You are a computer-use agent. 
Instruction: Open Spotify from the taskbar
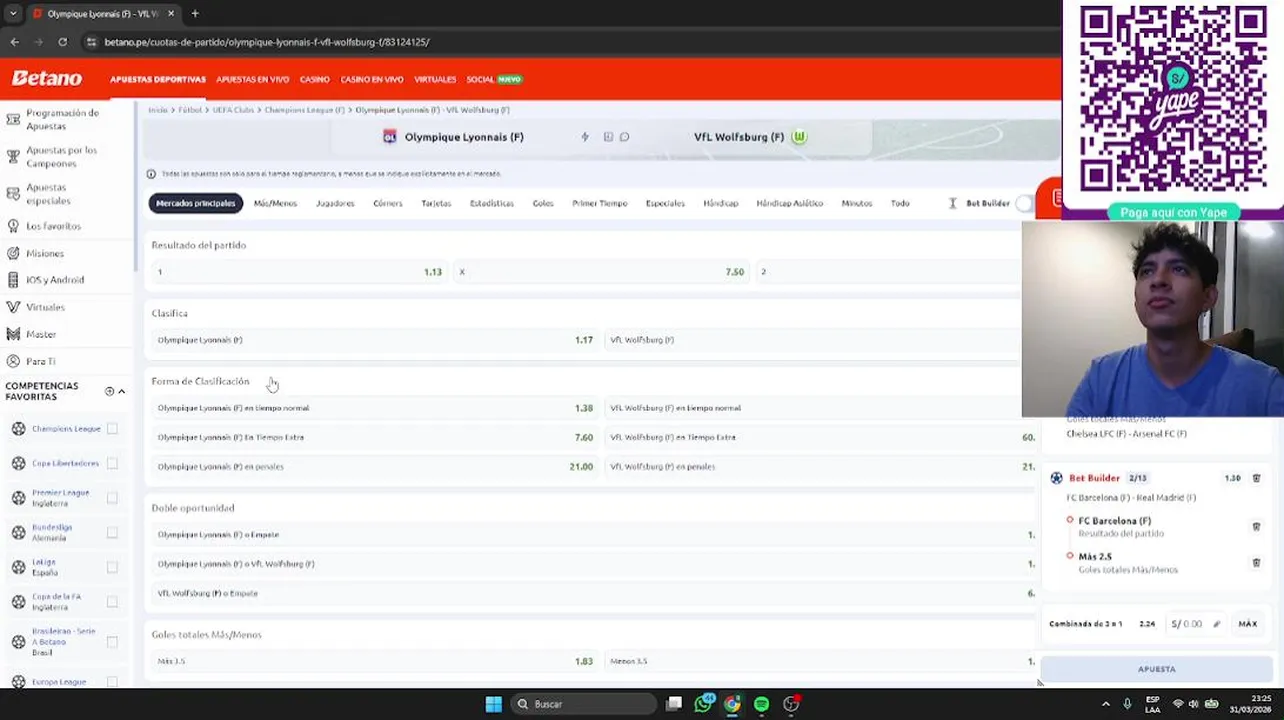click(x=761, y=704)
